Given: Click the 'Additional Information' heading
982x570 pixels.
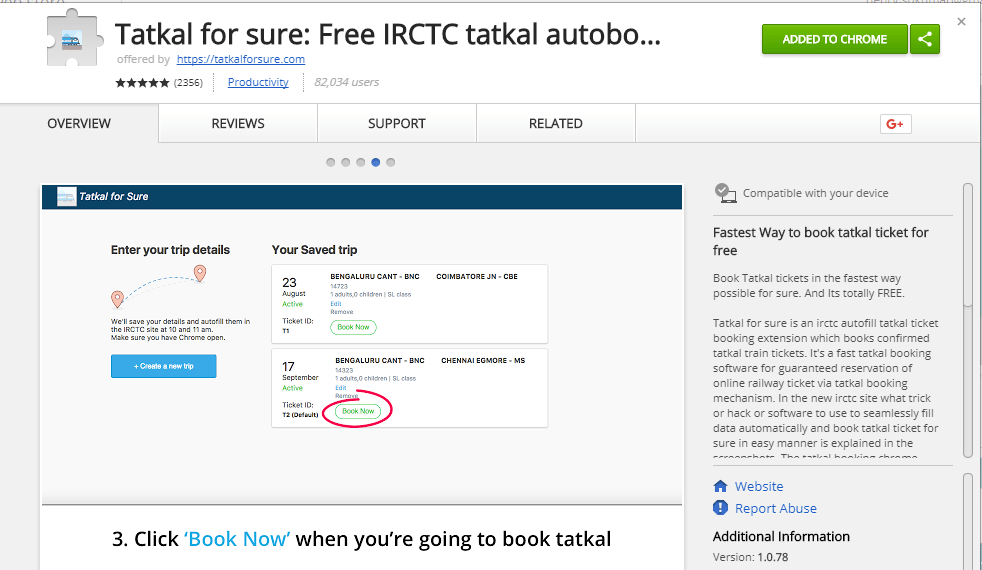Looking at the screenshot, I should (x=781, y=536).
